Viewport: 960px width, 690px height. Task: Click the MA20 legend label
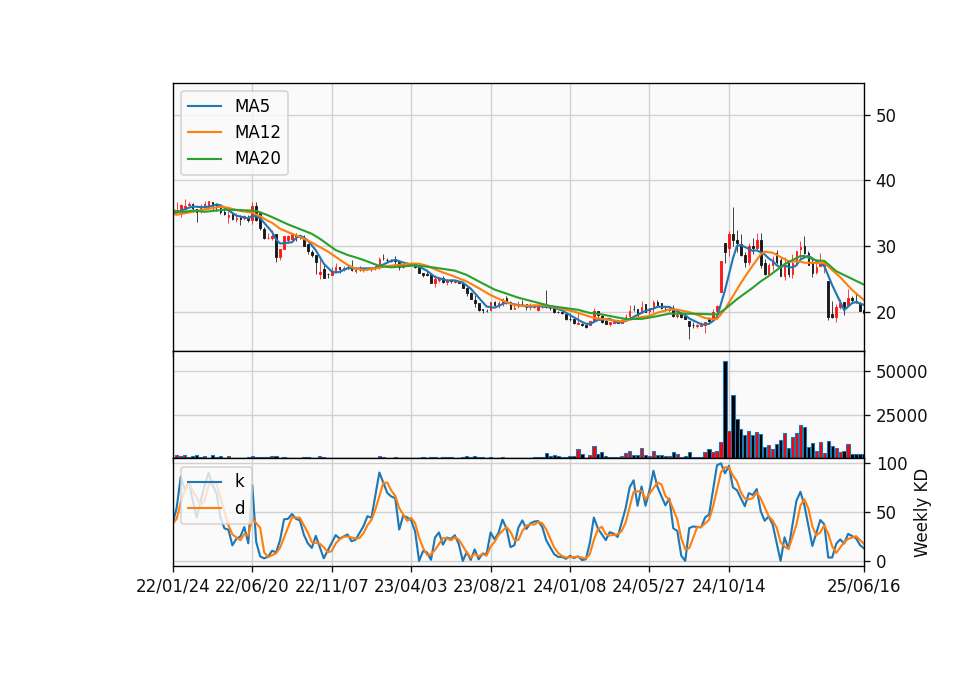point(257,159)
